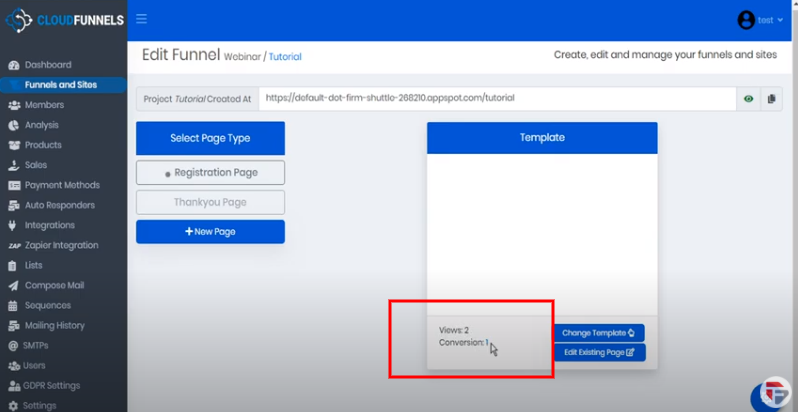Screen dimensions: 798x412
Task: Select the Registration Page type
Action: click(210, 173)
